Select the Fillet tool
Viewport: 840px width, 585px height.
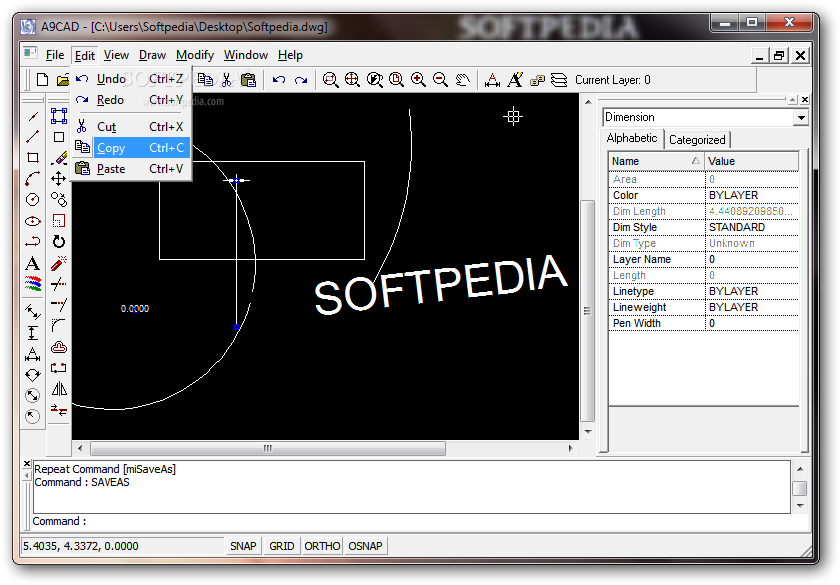58,326
